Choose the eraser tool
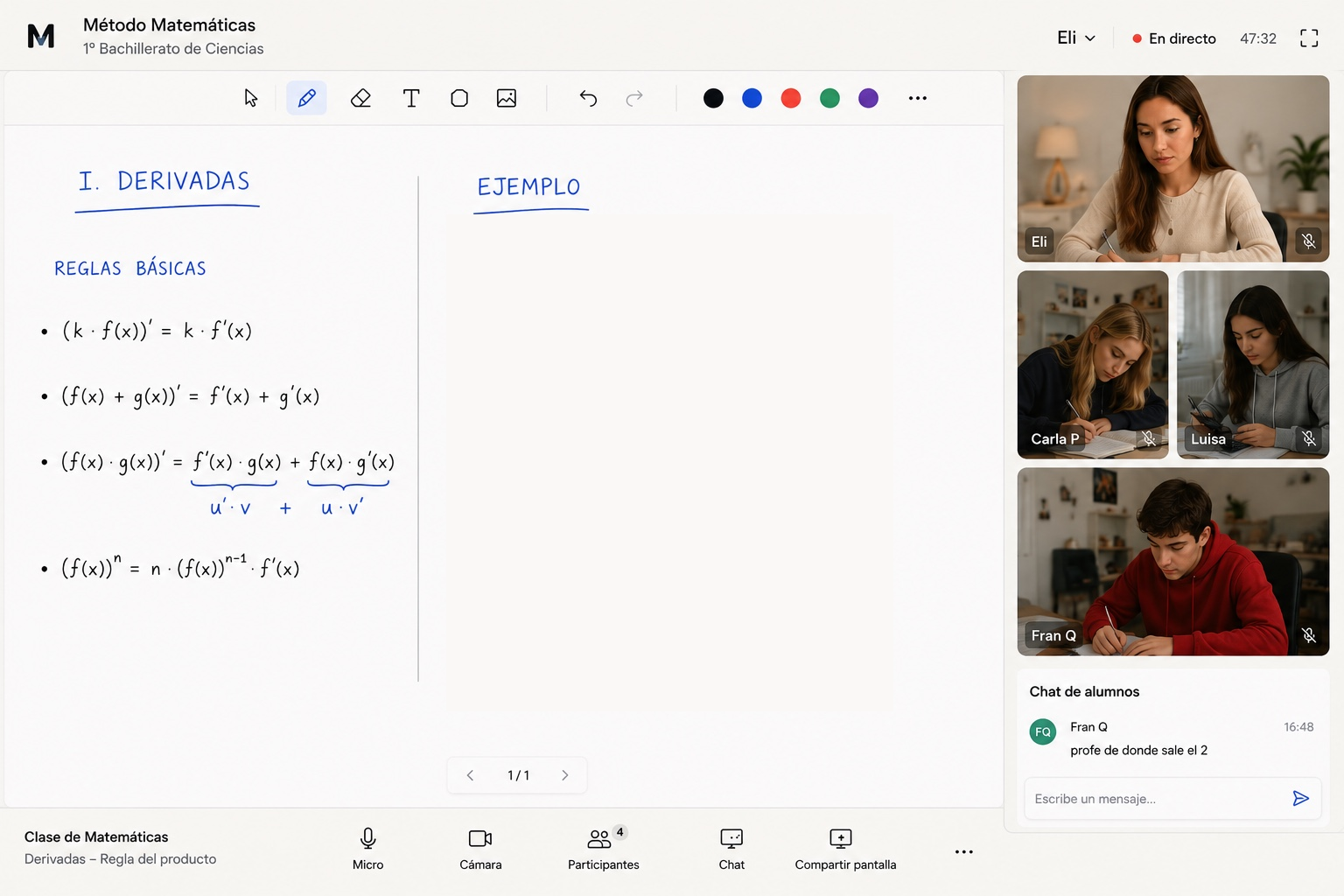Screen dimensions: 1344x896 (x=360, y=98)
